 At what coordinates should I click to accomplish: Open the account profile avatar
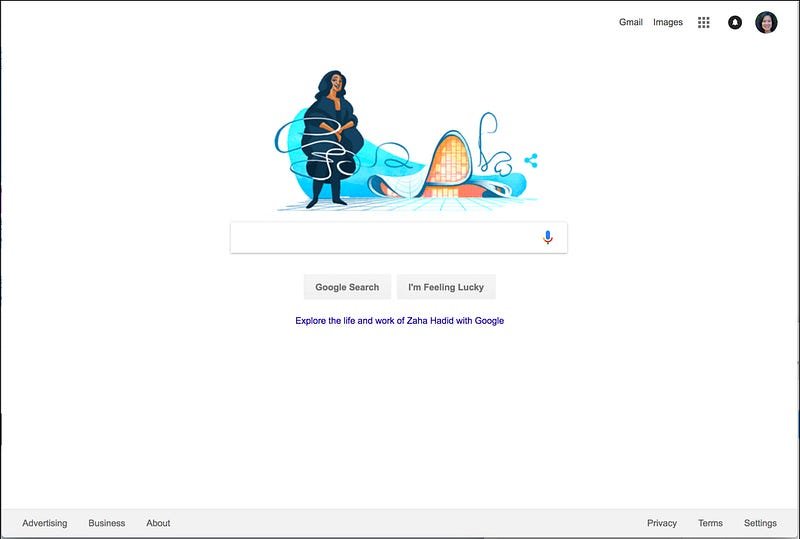[766, 22]
